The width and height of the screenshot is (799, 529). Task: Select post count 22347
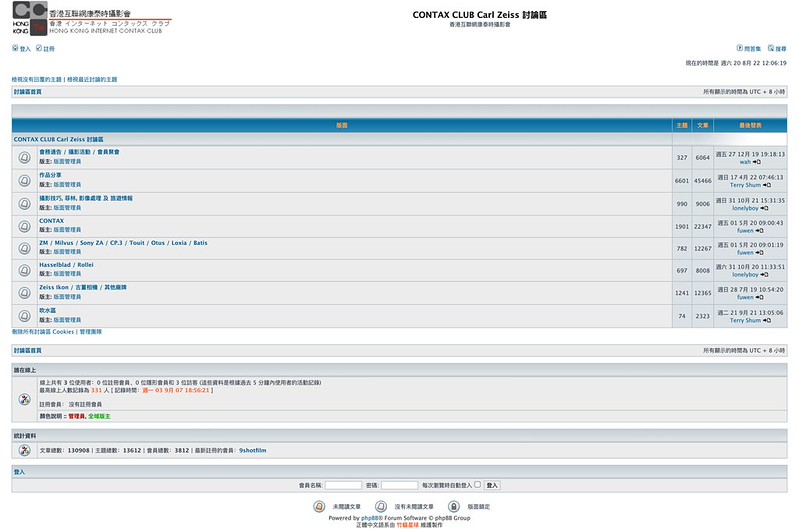703,226
